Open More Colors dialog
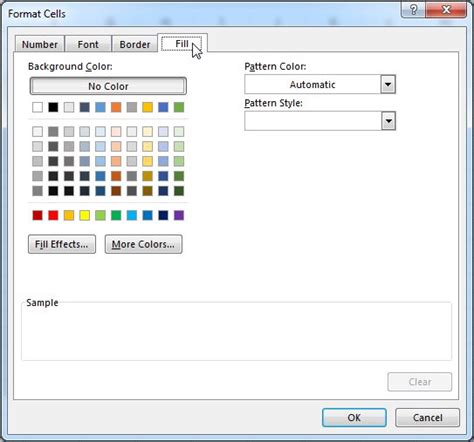 (x=143, y=244)
